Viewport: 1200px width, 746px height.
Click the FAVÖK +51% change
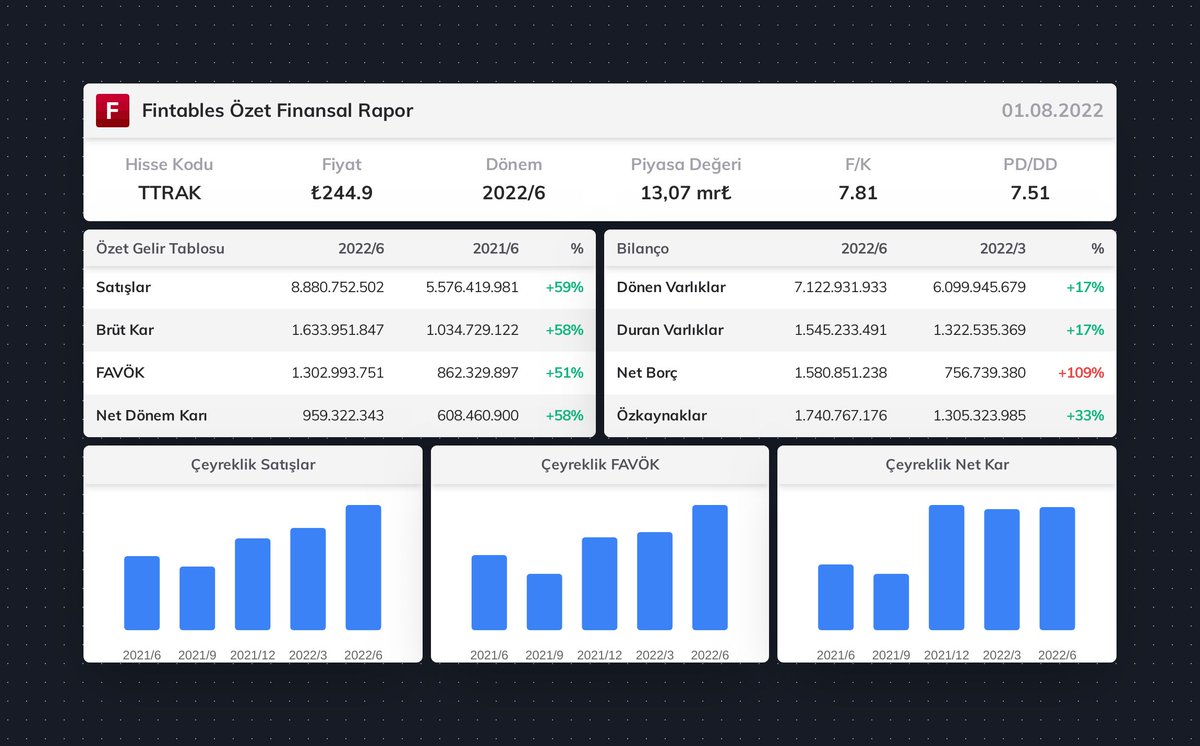tap(564, 373)
